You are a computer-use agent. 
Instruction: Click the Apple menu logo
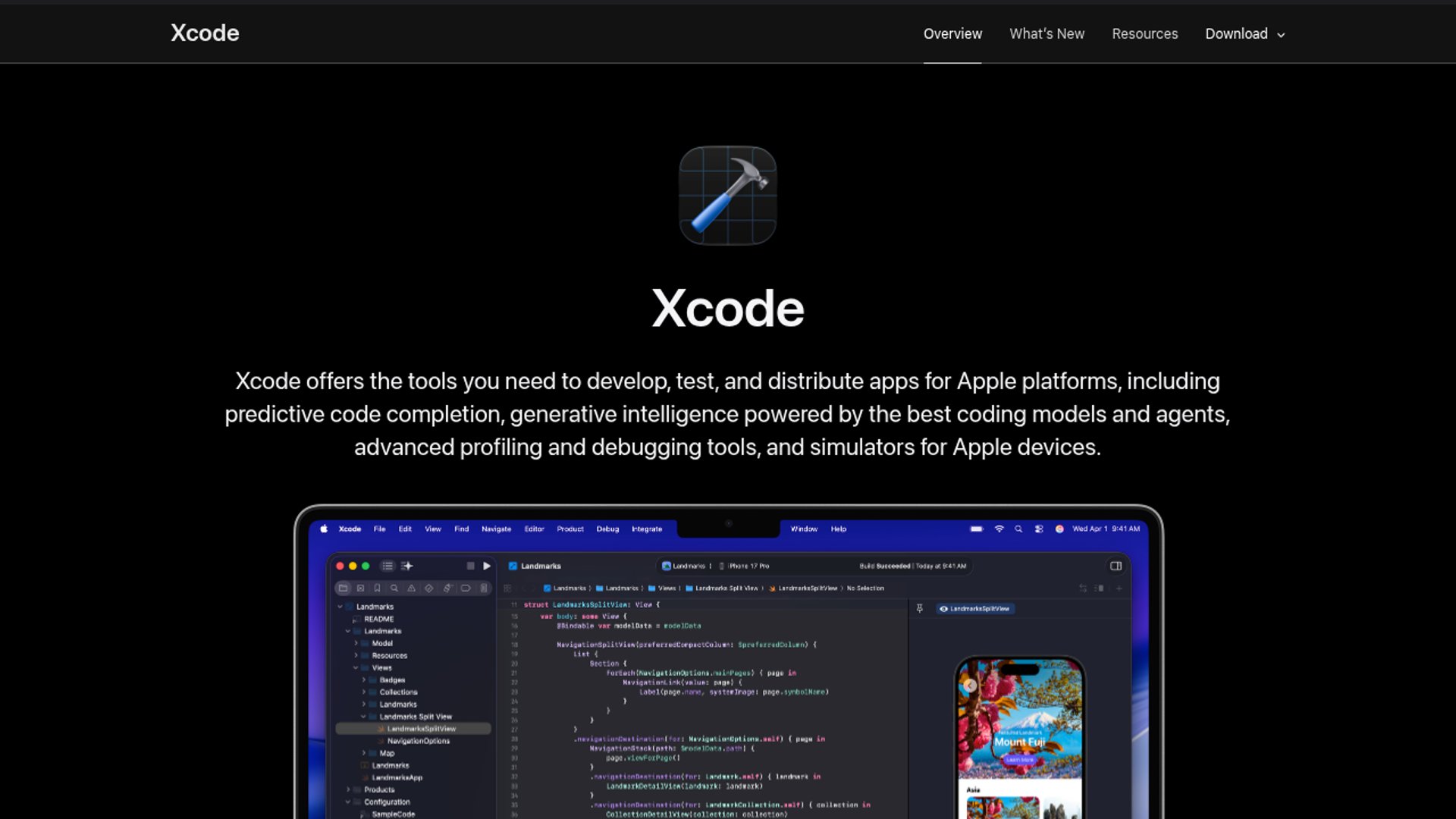click(324, 529)
